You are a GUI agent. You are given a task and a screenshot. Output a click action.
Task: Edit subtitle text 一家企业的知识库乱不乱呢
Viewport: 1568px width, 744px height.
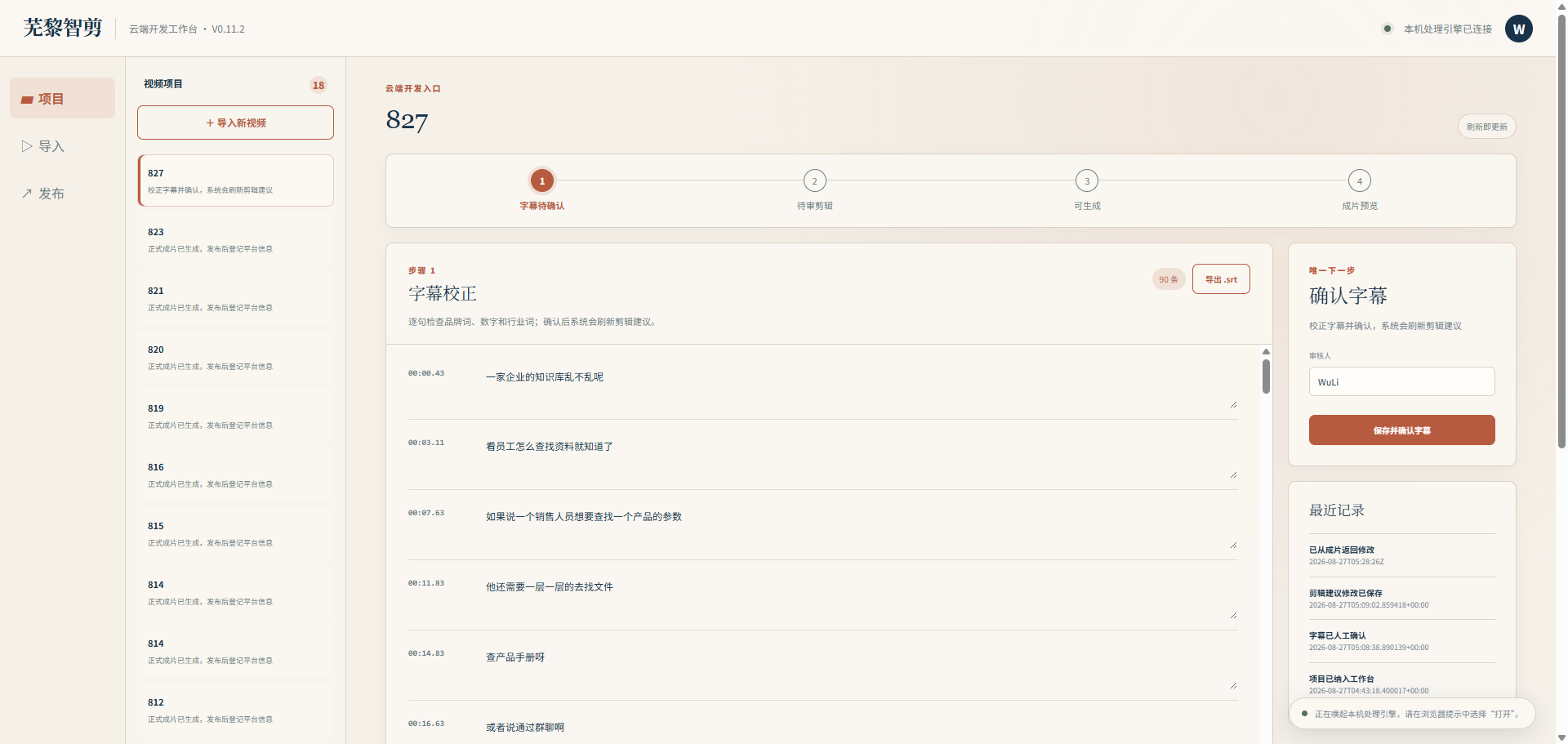coord(861,387)
